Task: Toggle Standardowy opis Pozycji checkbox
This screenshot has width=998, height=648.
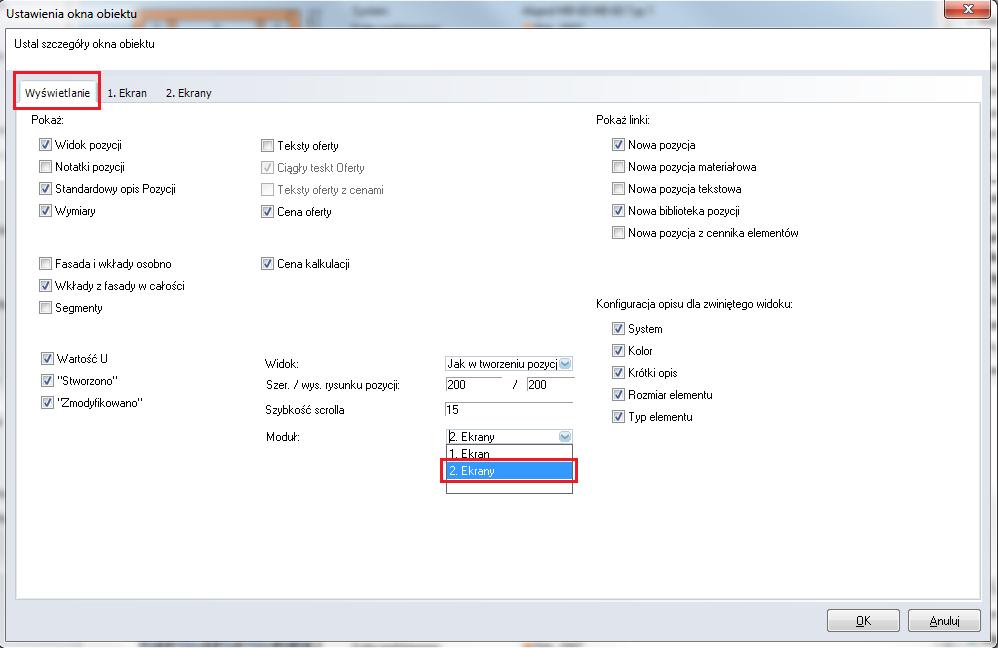Action: 45,188
